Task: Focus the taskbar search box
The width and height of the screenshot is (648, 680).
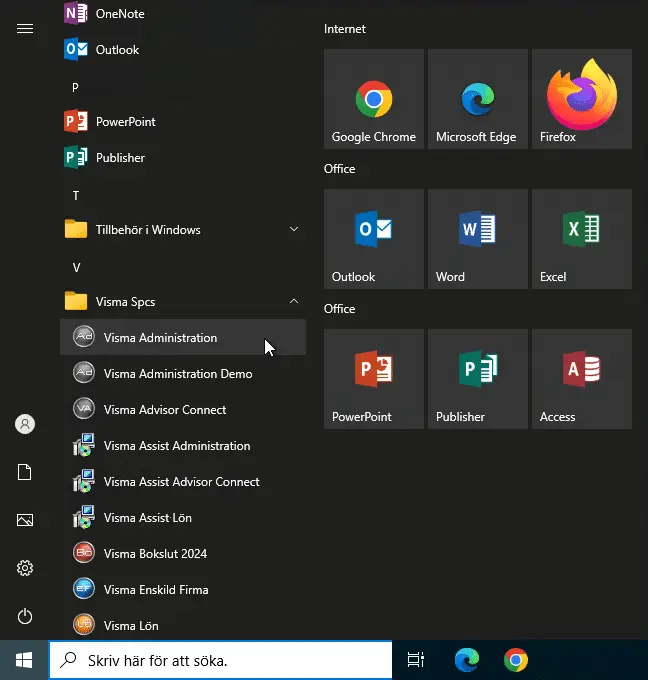Action: [x=220, y=660]
